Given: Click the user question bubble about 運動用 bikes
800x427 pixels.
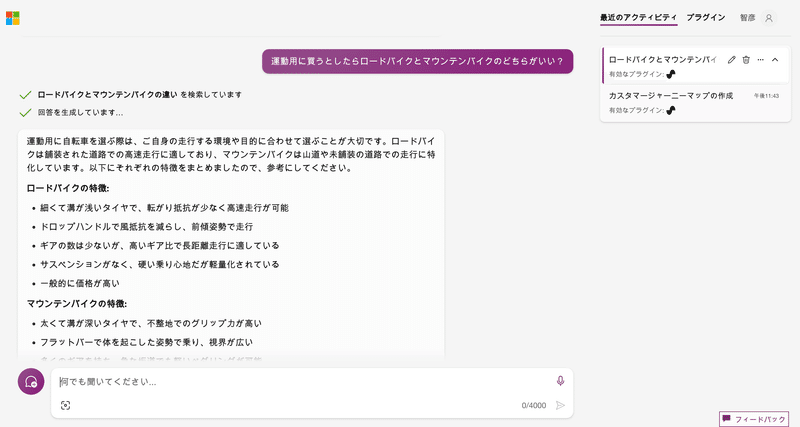Looking at the screenshot, I should coord(417,61).
